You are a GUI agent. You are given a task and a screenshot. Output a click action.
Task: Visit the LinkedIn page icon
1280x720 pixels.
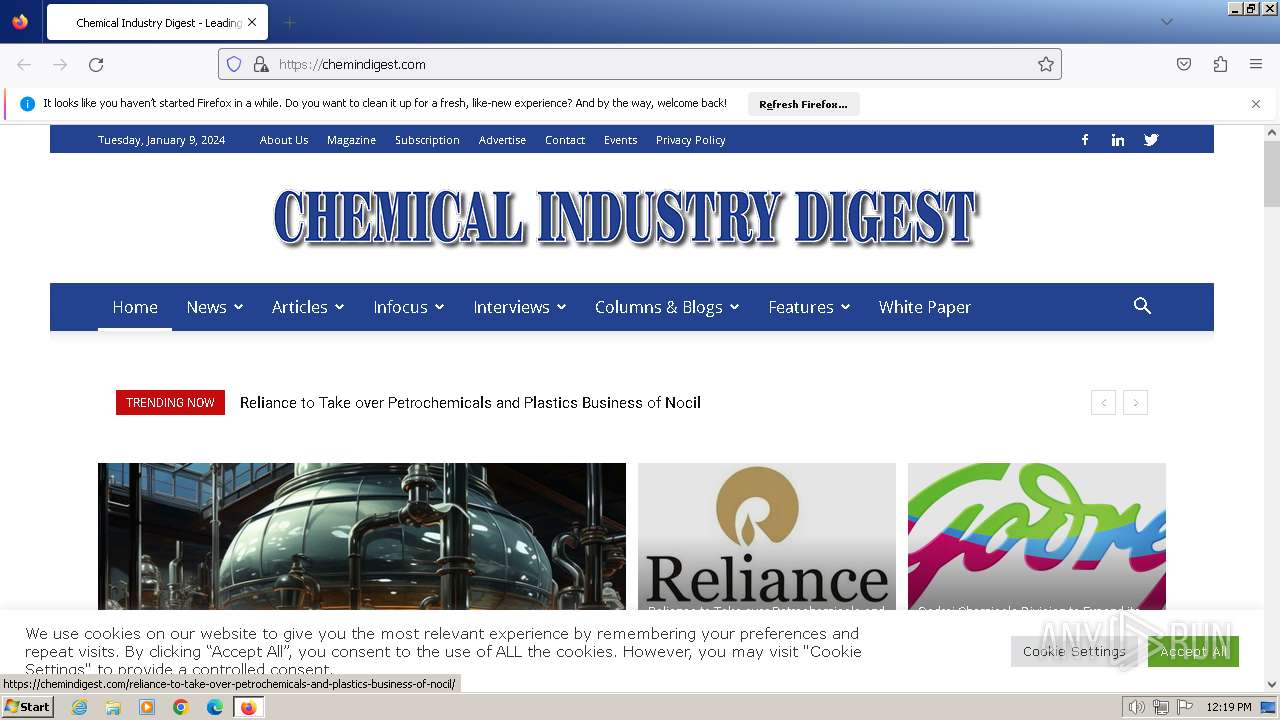(x=1118, y=140)
